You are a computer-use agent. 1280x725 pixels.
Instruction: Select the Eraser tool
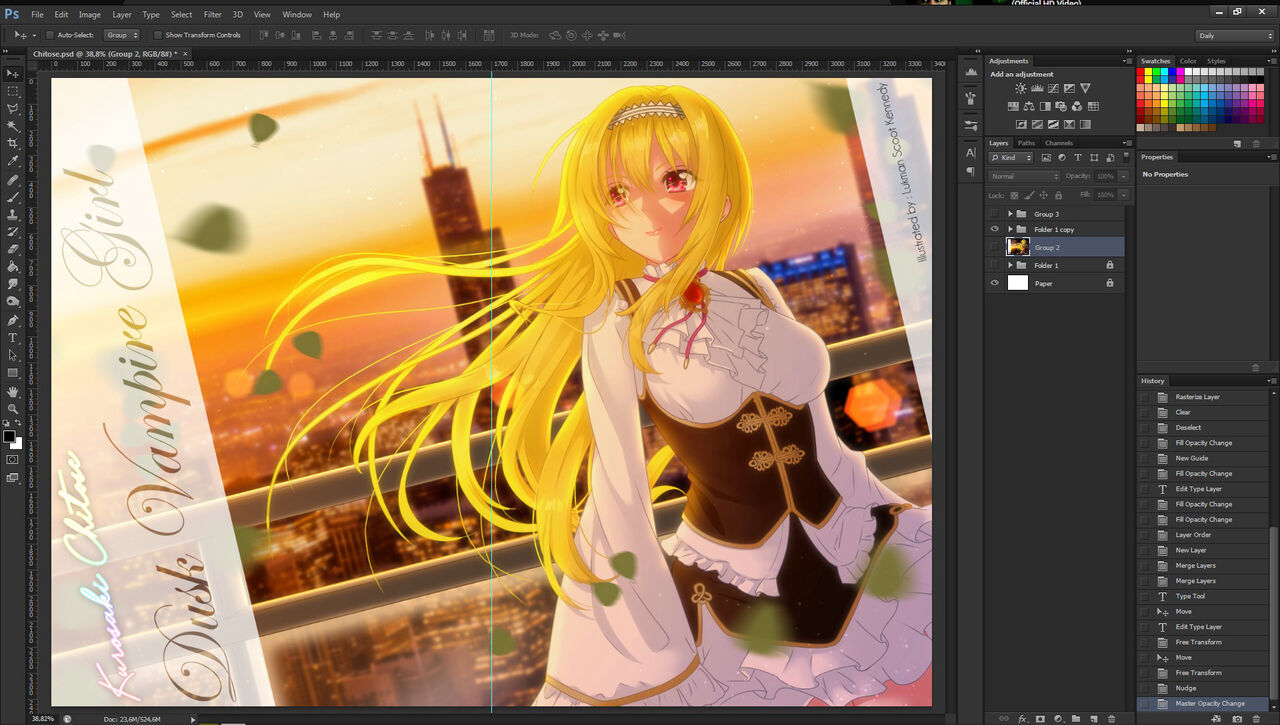click(x=13, y=249)
